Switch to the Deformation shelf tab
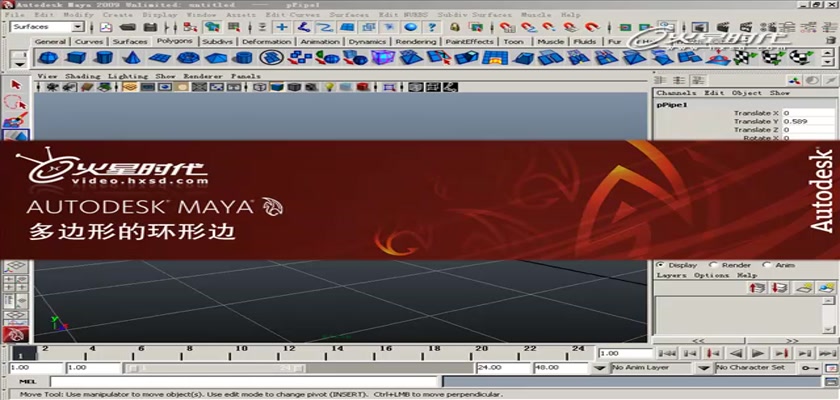 point(266,41)
